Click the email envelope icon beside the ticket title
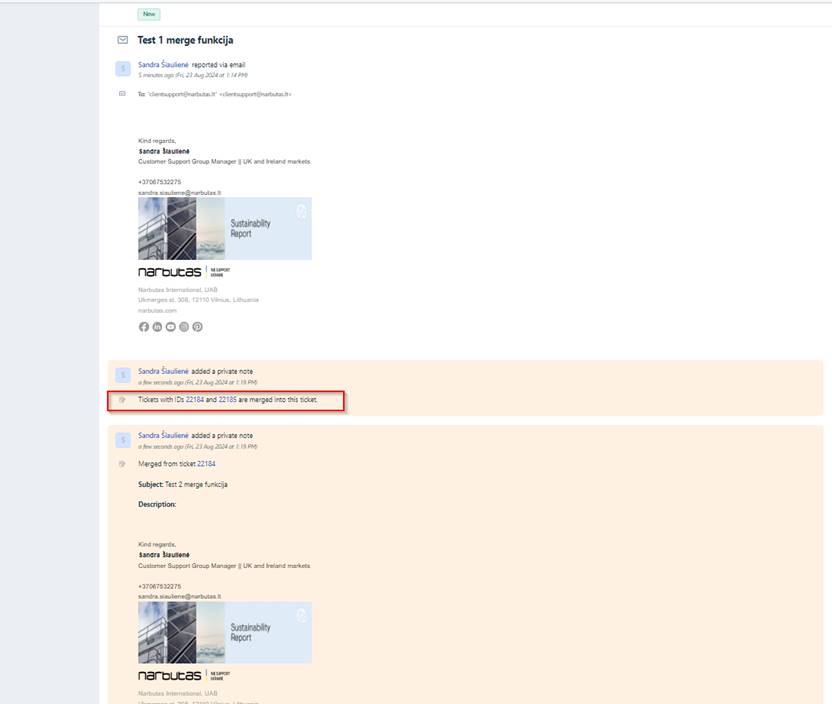 click(123, 40)
